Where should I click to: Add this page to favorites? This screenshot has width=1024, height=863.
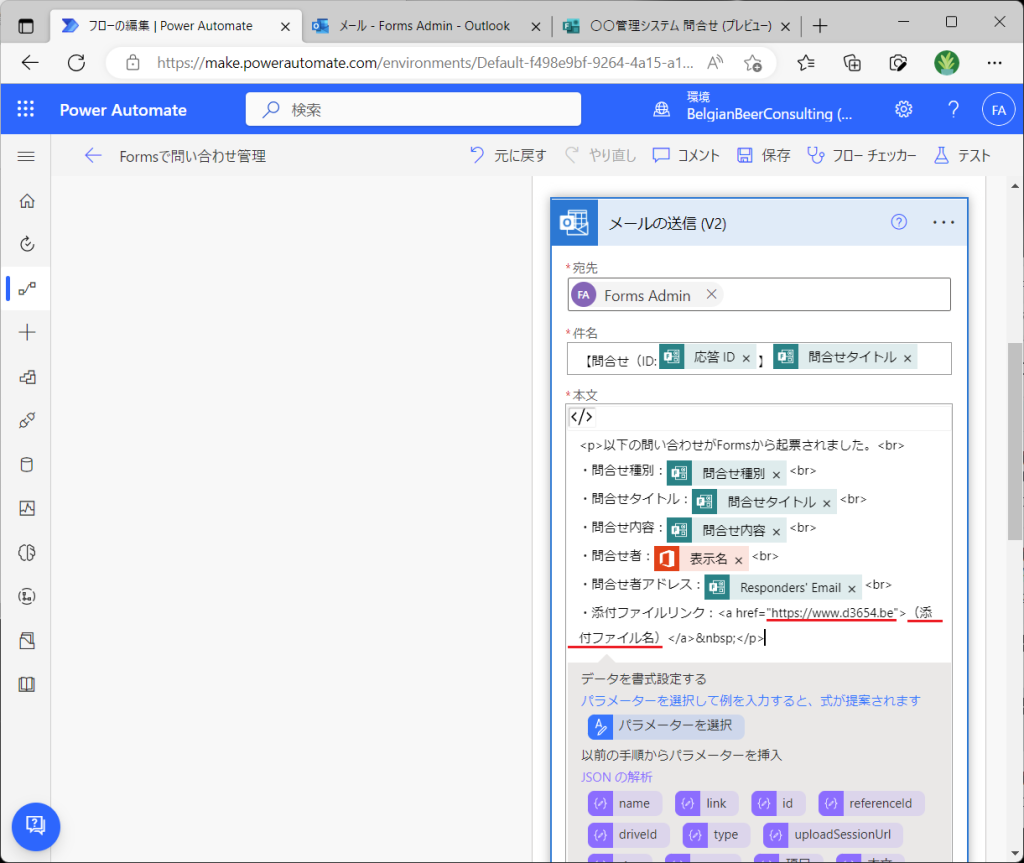point(752,63)
